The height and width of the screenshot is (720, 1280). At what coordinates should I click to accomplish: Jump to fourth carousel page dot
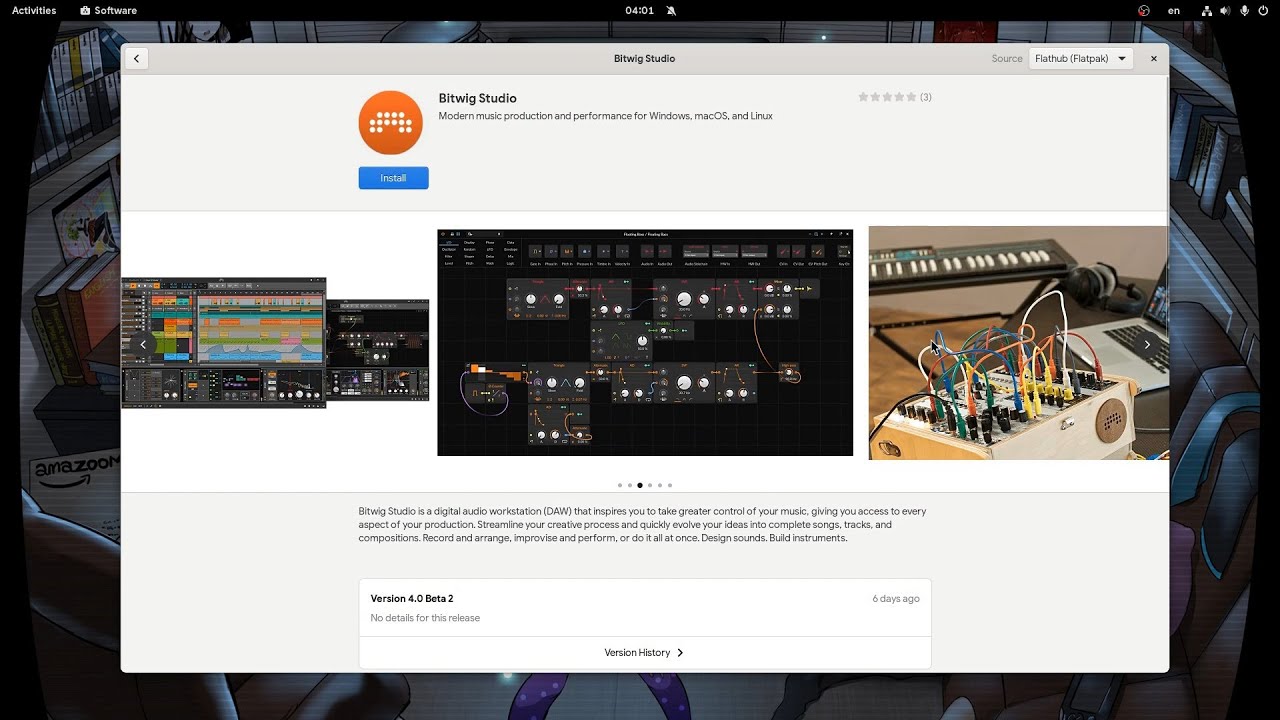650,485
